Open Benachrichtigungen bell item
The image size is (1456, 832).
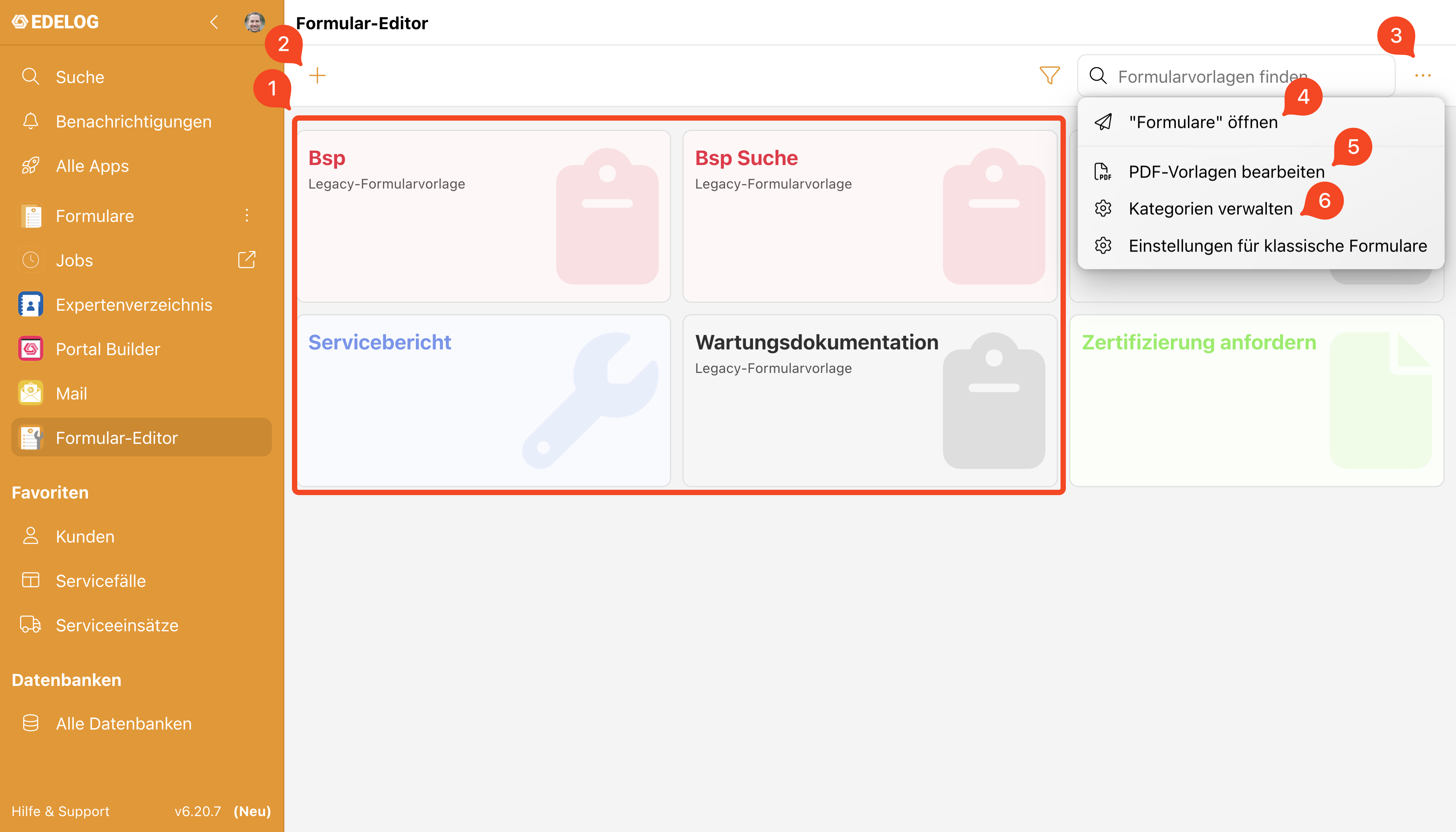point(141,121)
